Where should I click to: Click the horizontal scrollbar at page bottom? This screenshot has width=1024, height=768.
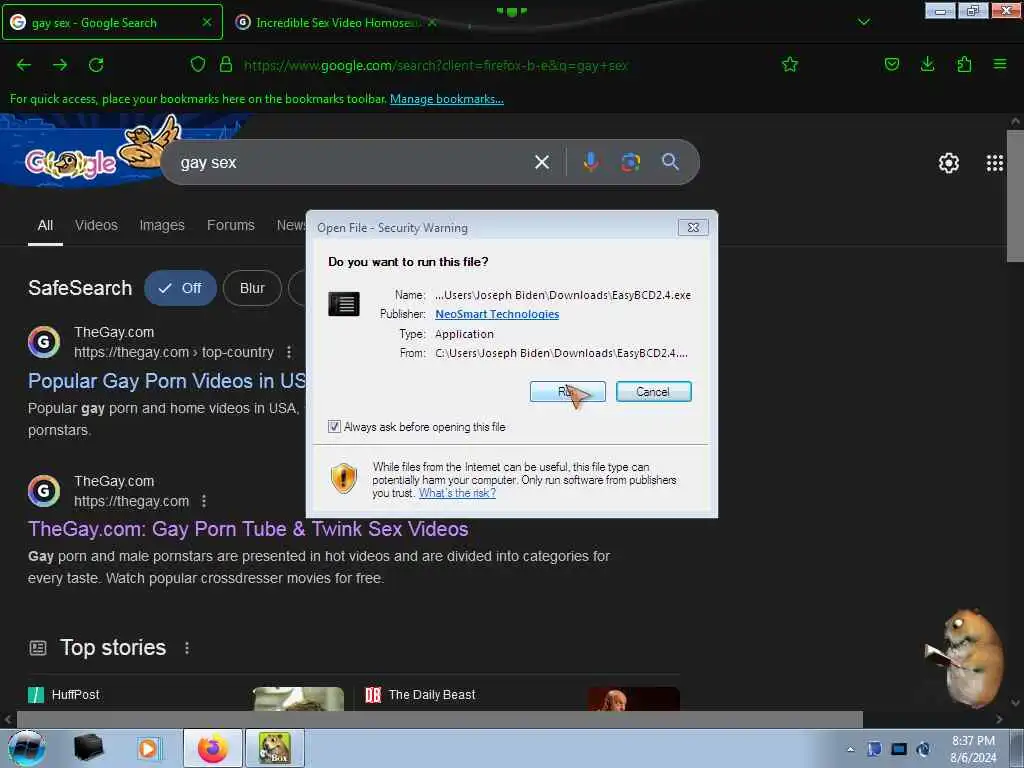click(439, 720)
